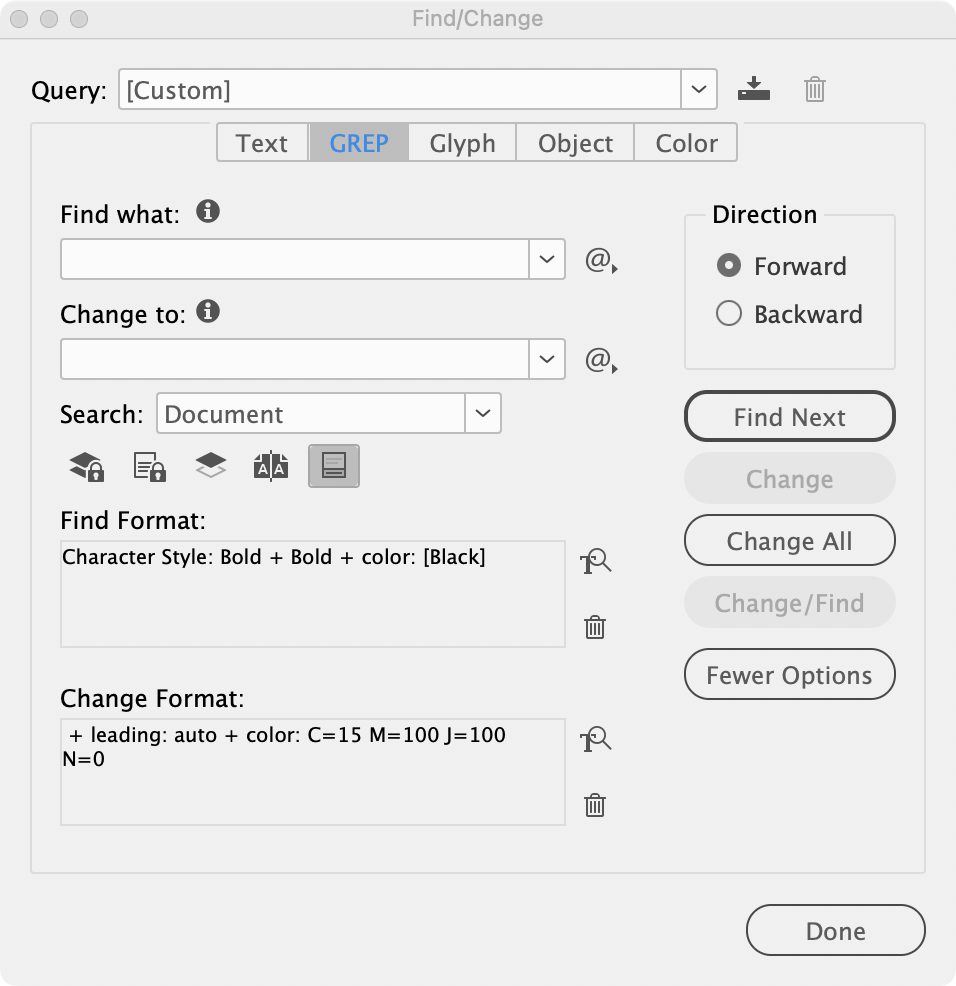Toggle Include Locked Layers search option
This screenshot has height=986, width=956.
click(x=87, y=467)
